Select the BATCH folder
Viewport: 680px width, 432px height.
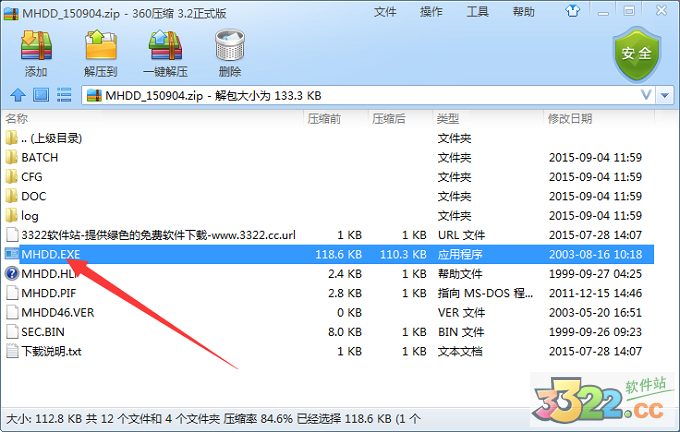coord(40,158)
